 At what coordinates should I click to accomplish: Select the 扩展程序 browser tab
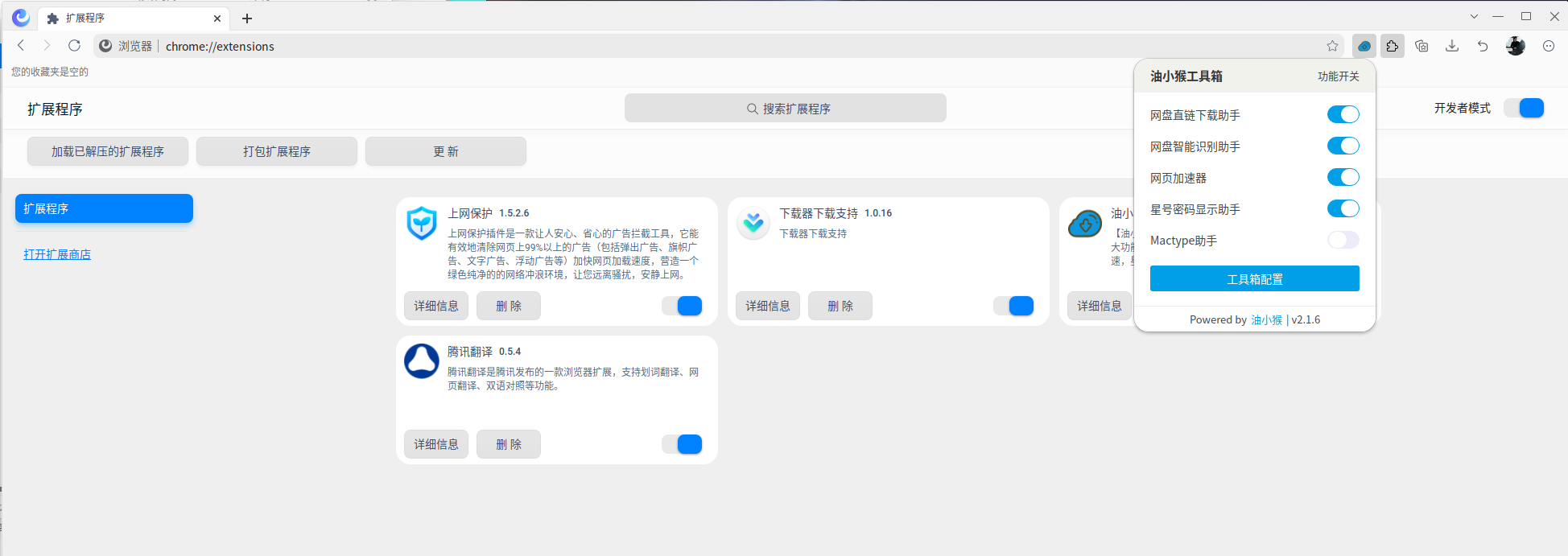(134, 18)
